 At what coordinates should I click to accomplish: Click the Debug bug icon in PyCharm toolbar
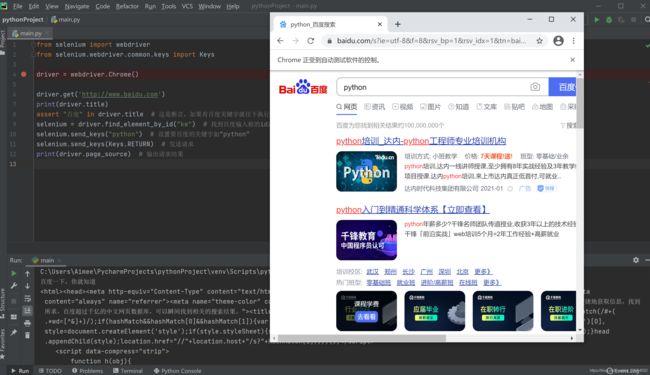[x=609, y=19]
